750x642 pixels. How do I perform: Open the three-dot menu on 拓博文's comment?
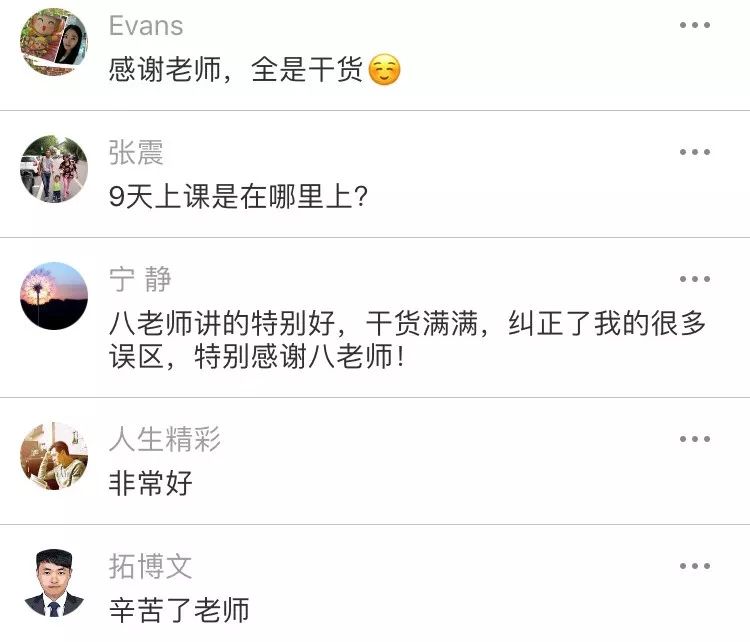(694, 566)
